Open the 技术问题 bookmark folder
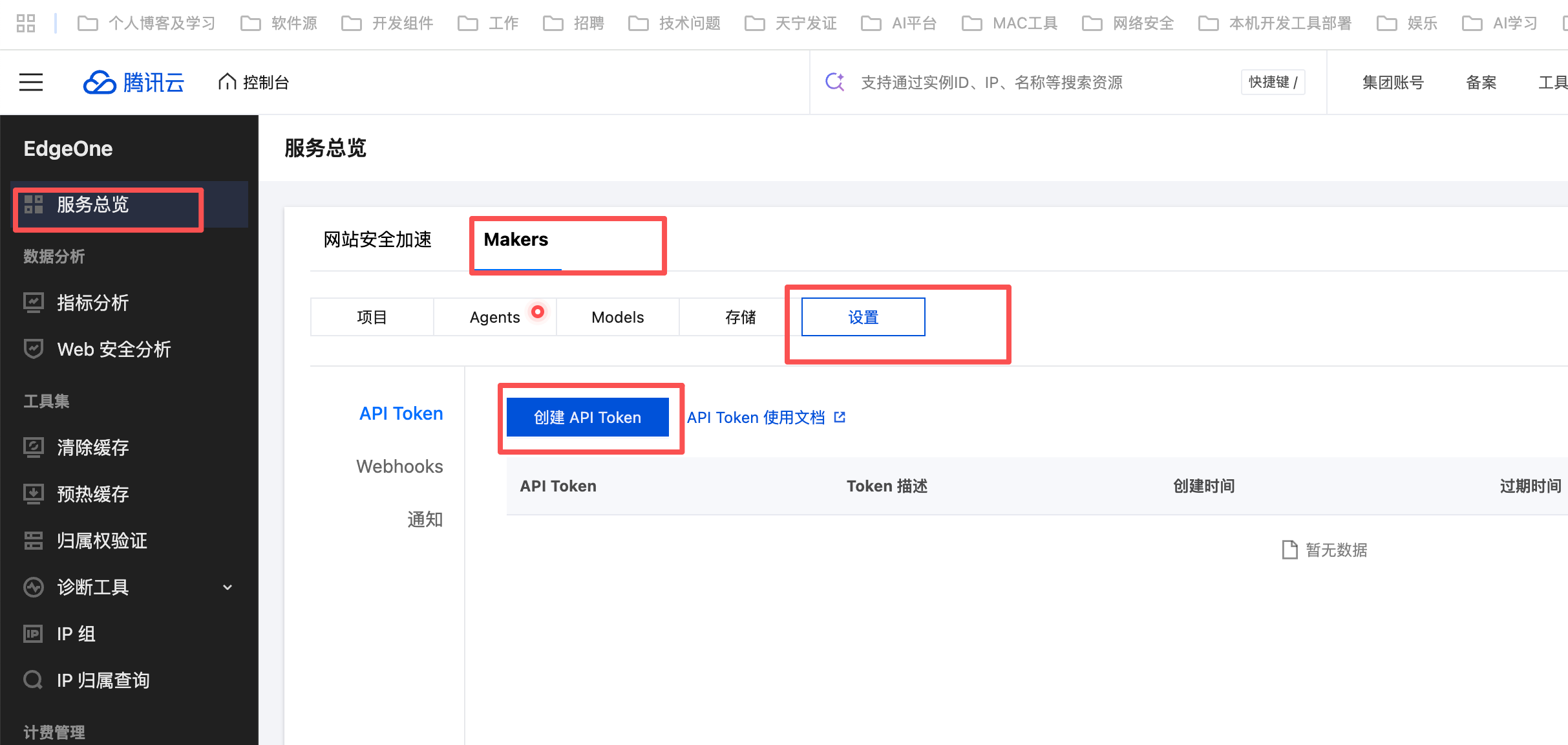The image size is (1568, 745). tap(674, 23)
